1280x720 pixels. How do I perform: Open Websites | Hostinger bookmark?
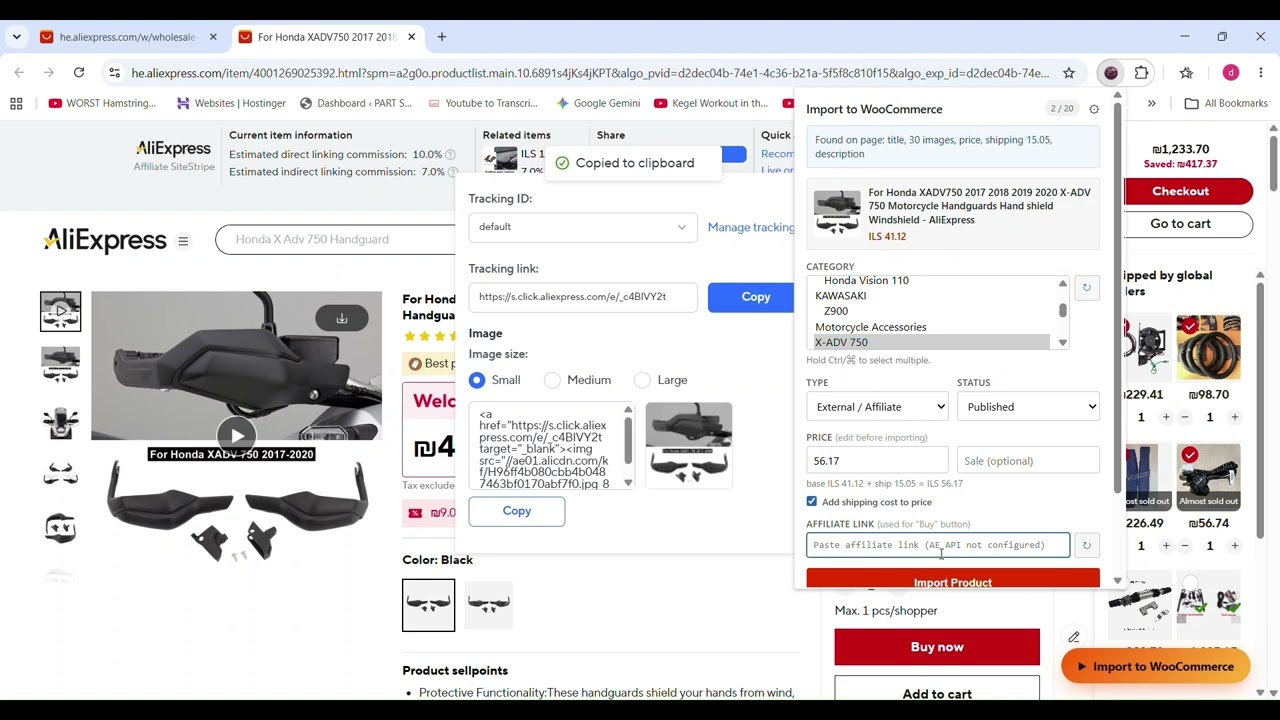(231, 103)
